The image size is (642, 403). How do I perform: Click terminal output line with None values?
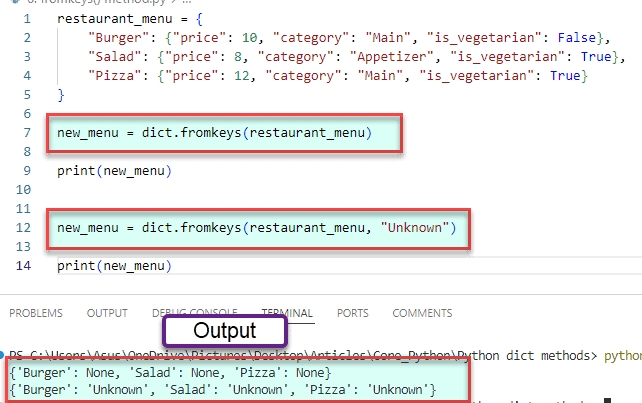[168, 373]
